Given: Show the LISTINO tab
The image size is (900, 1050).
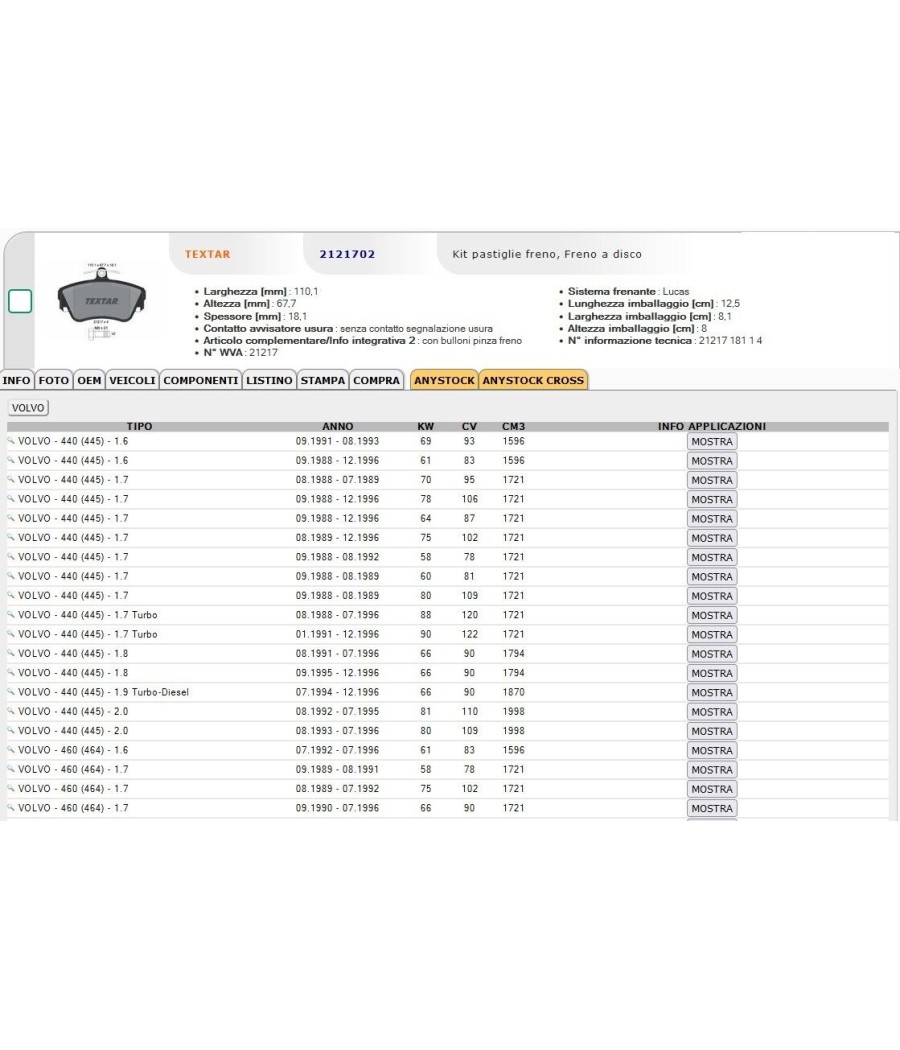Looking at the screenshot, I should 269,380.
